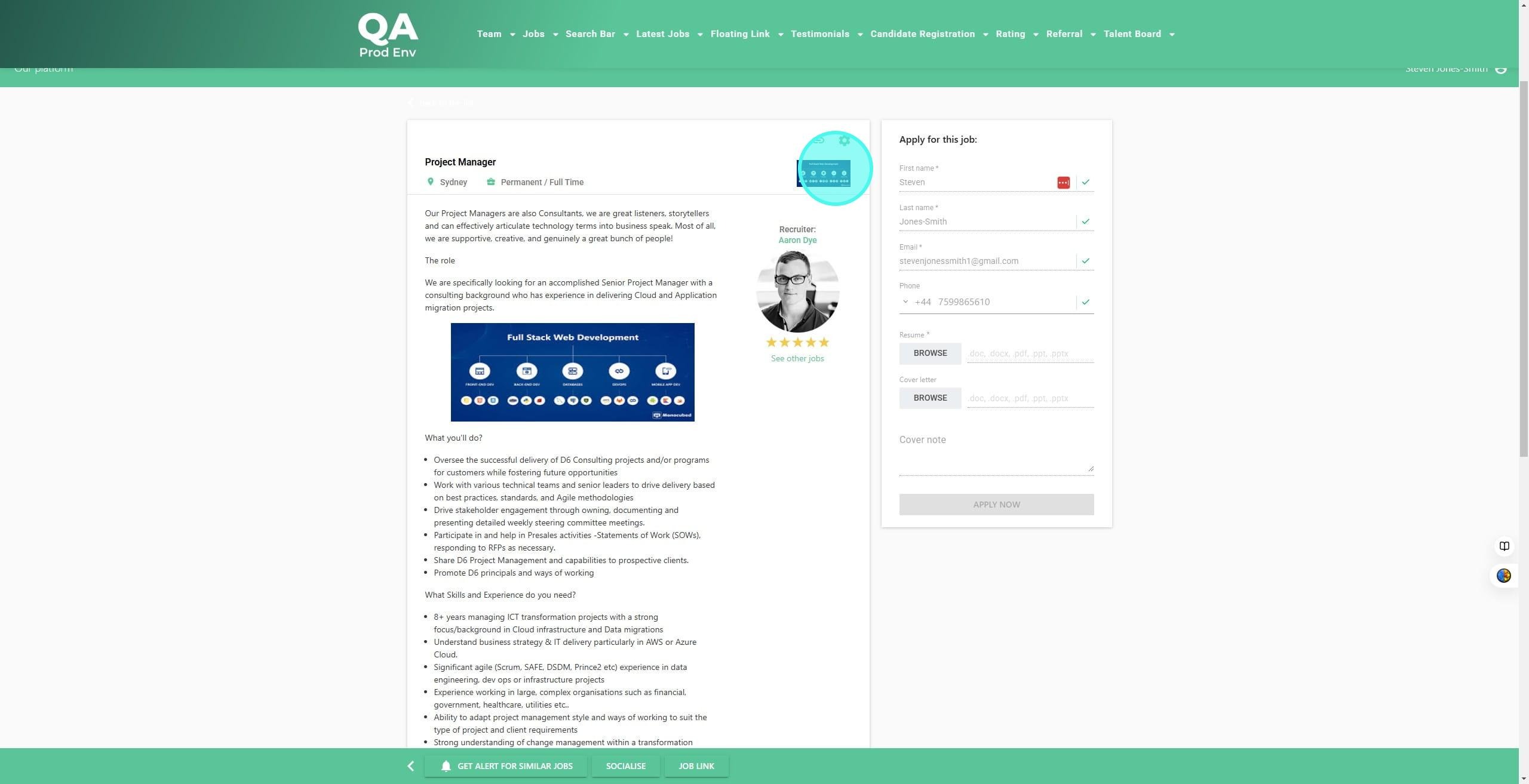Image resolution: width=1529 pixels, height=784 pixels.
Task: Expand the phone country code dropdown
Action: 905,302
